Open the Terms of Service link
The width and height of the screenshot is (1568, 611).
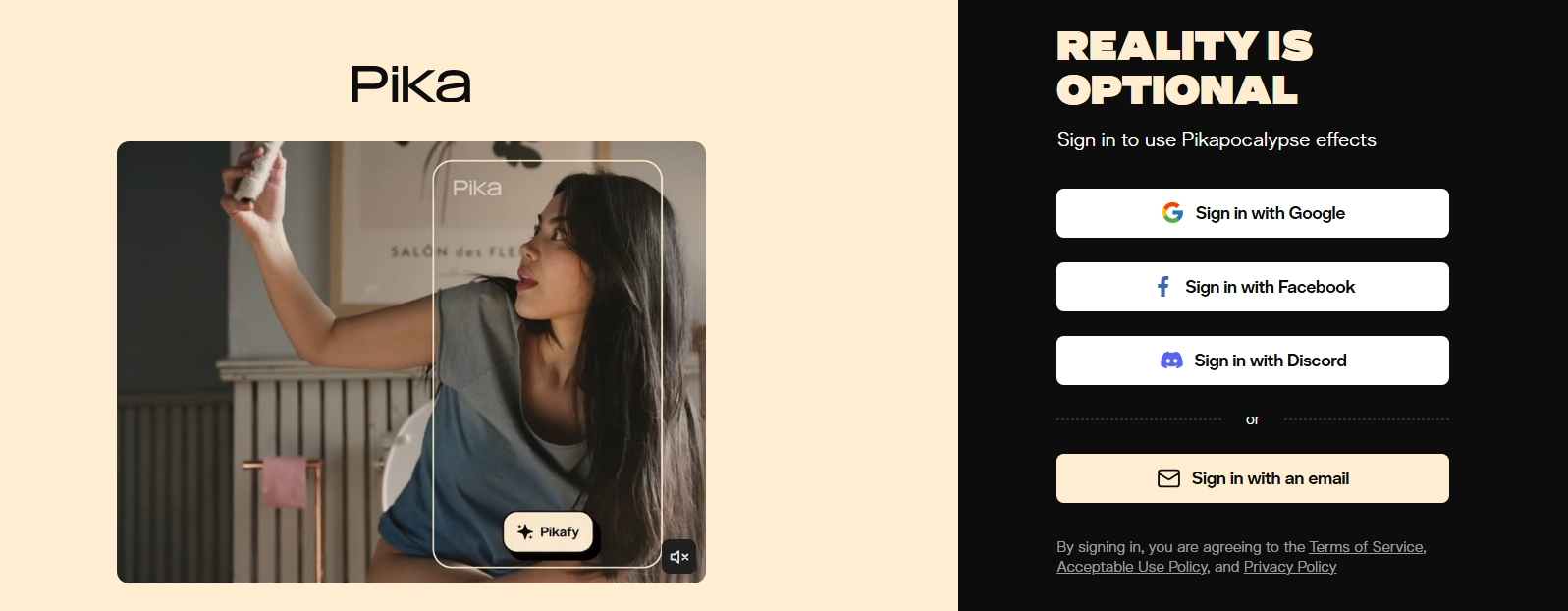pos(1366,547)
